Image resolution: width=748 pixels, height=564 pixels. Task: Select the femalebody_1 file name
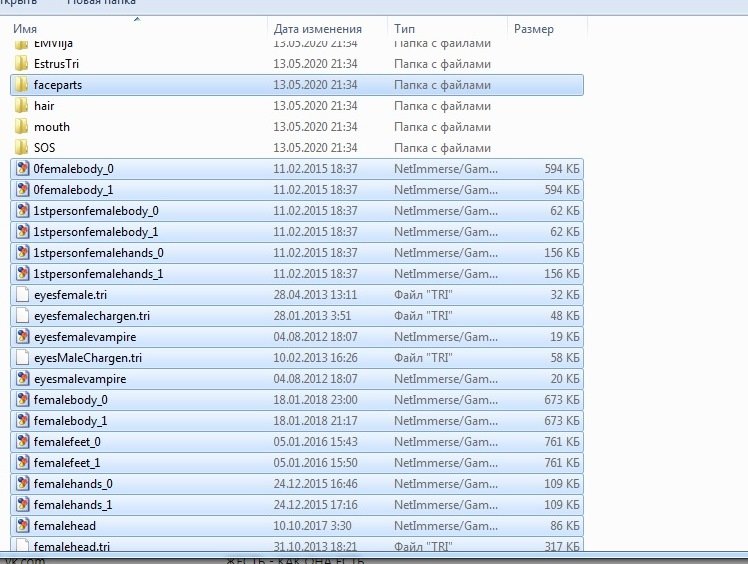tap(70, 421)
